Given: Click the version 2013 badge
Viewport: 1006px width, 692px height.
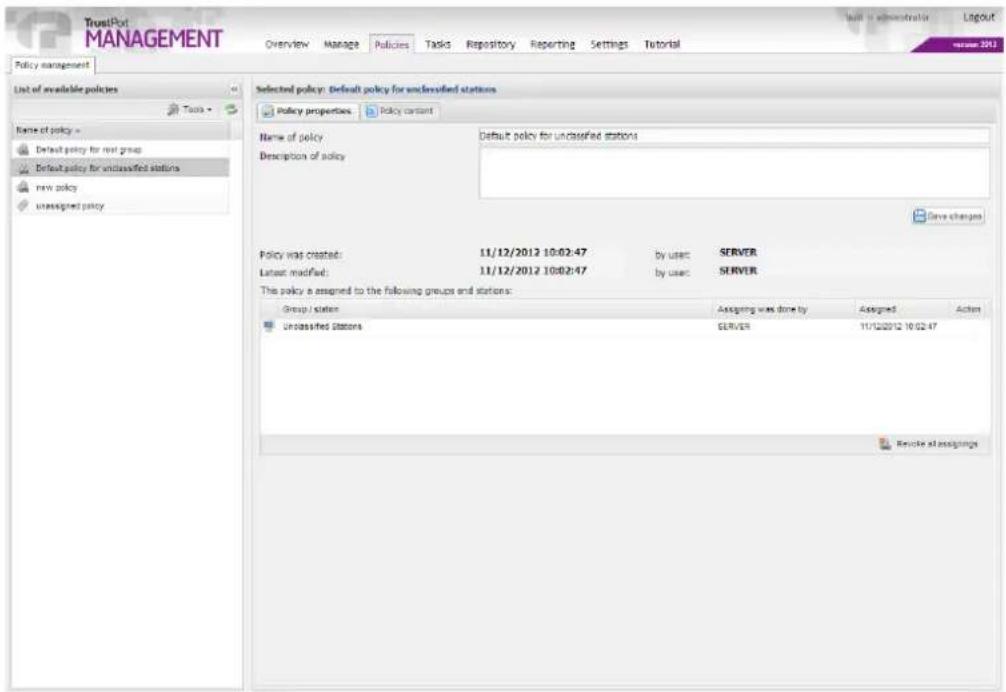Looking at the screenshot, I should 959,45.
